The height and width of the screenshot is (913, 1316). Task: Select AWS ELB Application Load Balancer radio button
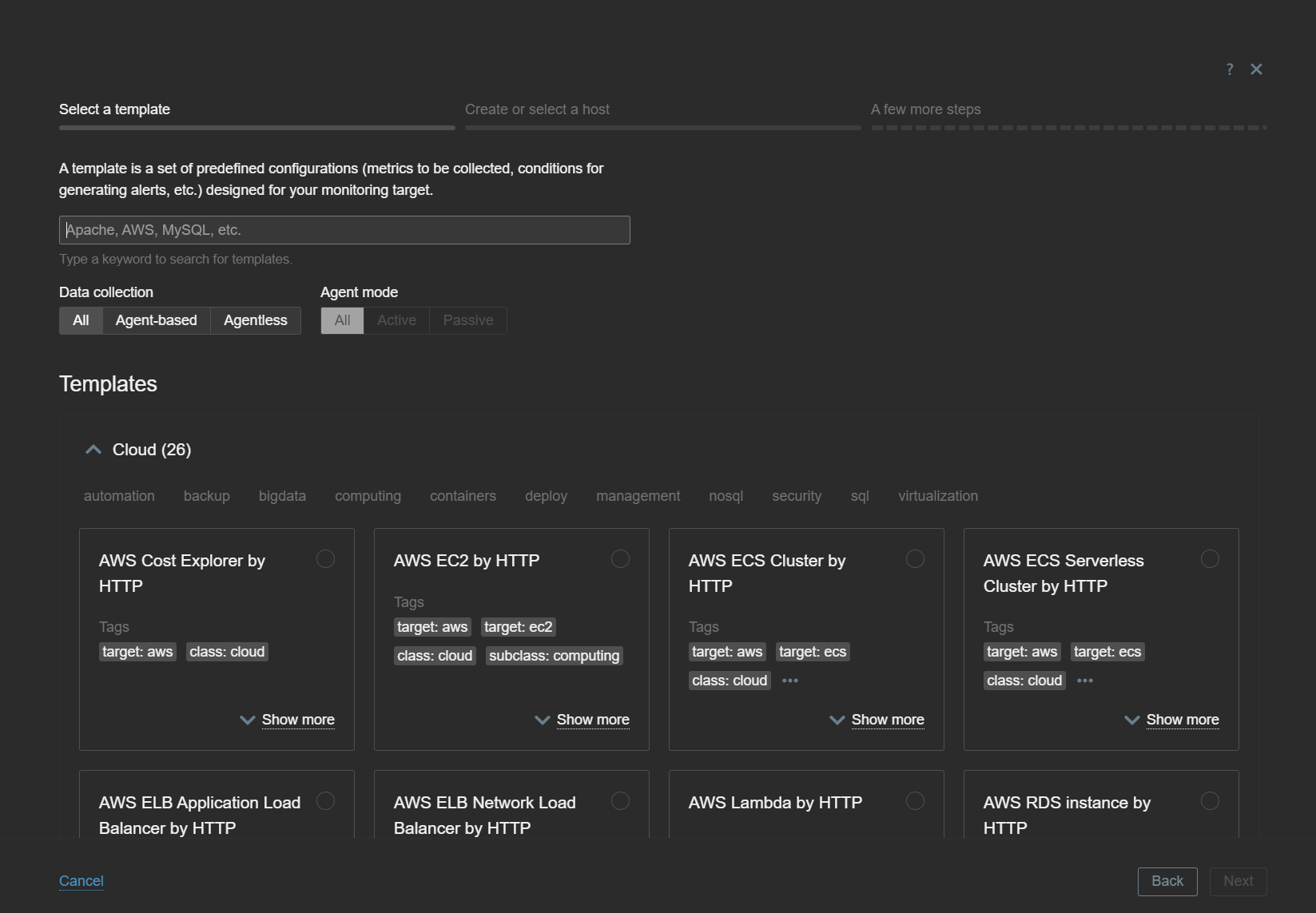pos(325,801)
